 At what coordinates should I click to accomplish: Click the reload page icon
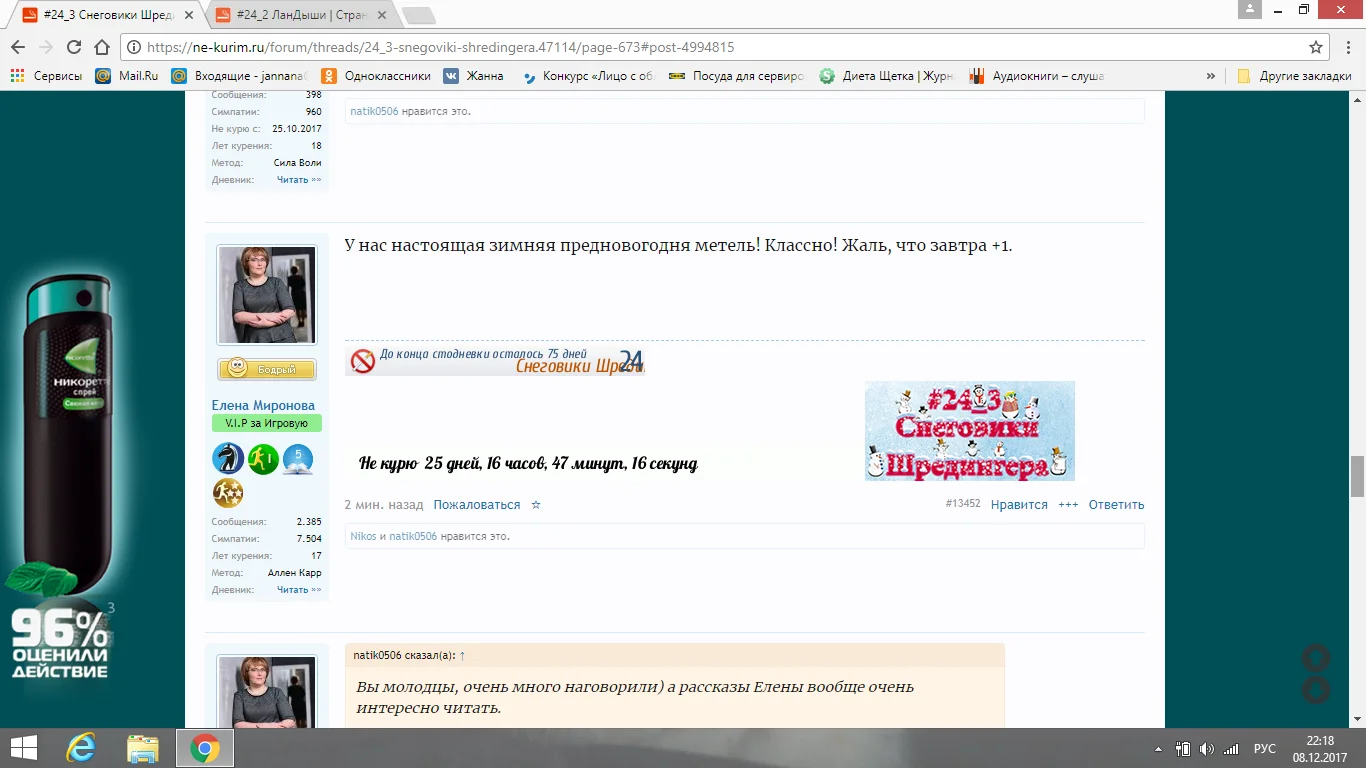tap(73, 47)
